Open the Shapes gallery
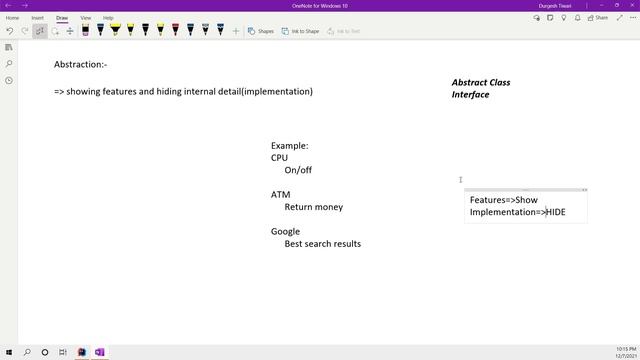Image resolution: width=640 pixels, height=360 pixels. (x=260, y=31)
